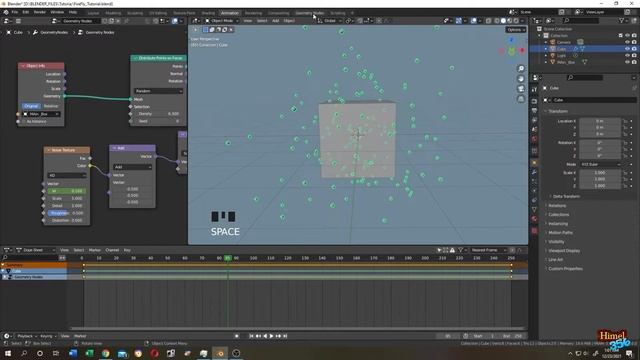
Task: Select the box select tool icon in viewport
Action: (205, 30)
